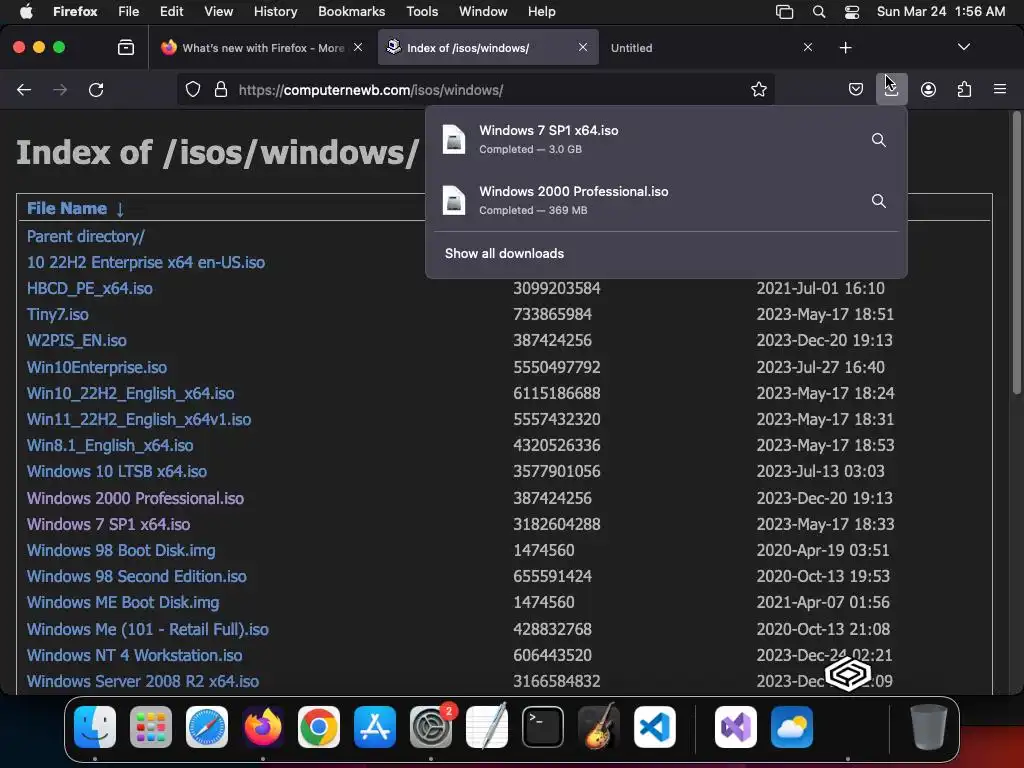
Task: Click the forward navigation arrow
Action: 60,89
